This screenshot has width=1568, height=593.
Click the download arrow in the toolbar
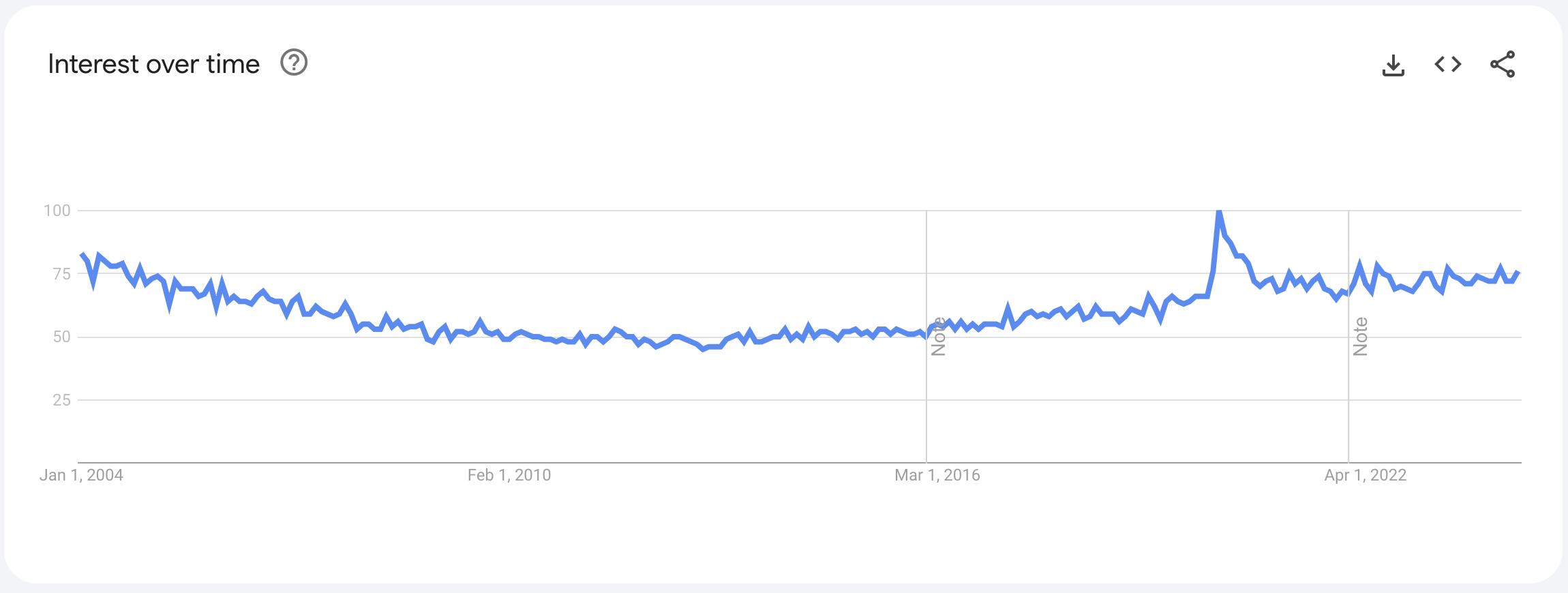click(x=1393, y=63)
